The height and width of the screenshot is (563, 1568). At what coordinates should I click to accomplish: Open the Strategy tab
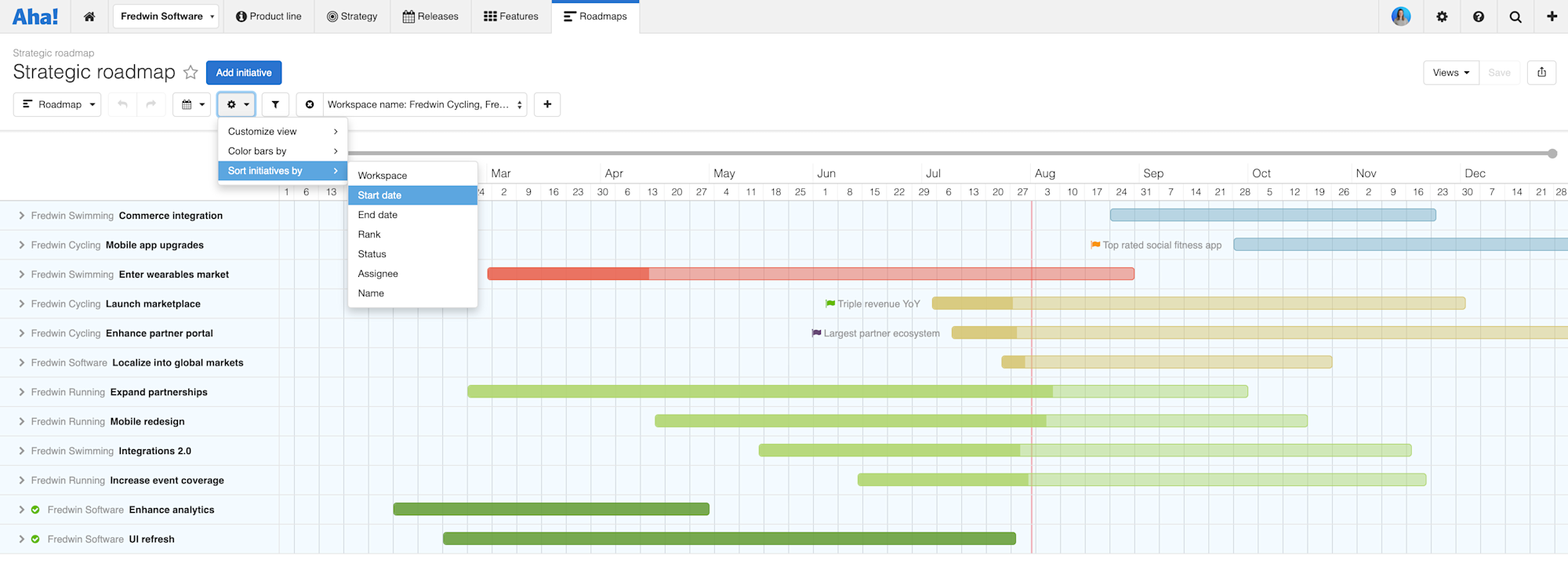(352, 16)
